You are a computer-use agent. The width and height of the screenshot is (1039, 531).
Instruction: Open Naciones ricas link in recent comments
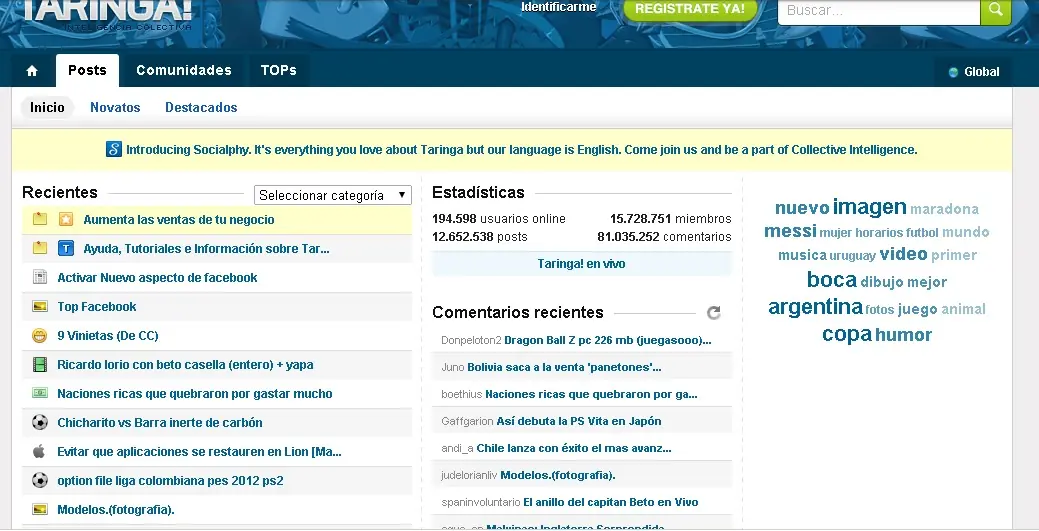click(591, 394)
